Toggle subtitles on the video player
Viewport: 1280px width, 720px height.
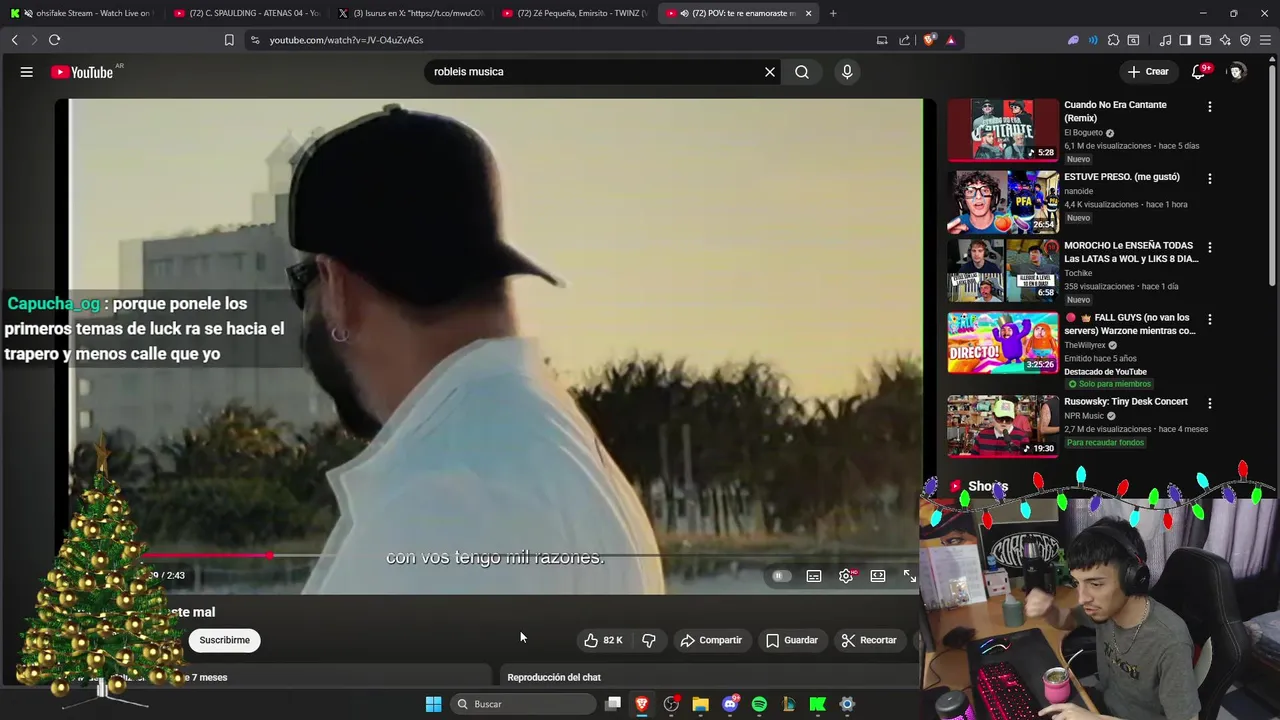point(814,576)
